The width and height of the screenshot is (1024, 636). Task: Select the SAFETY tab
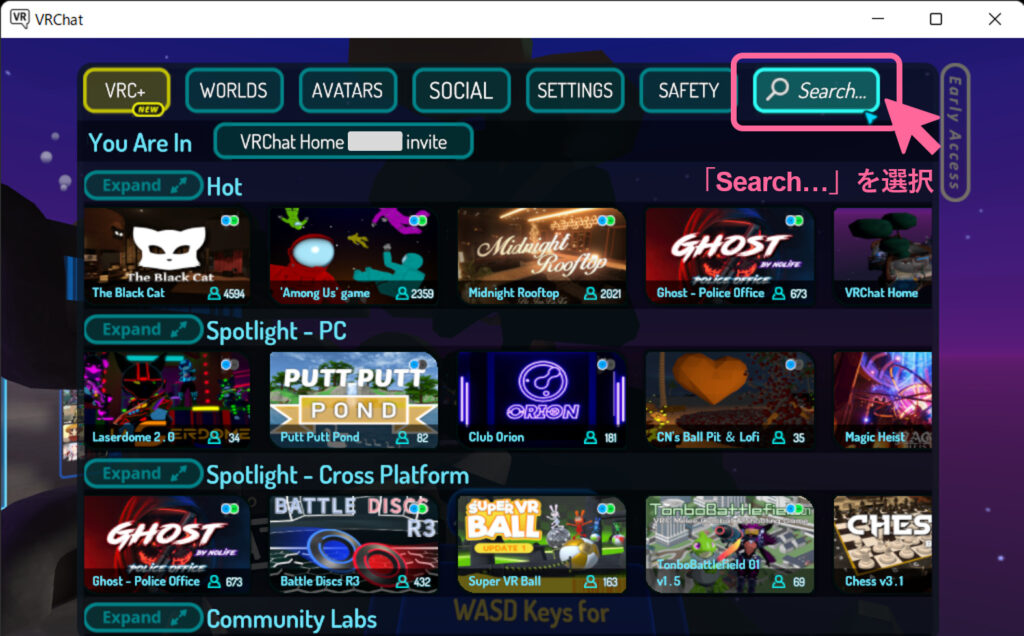pos(688,90)
